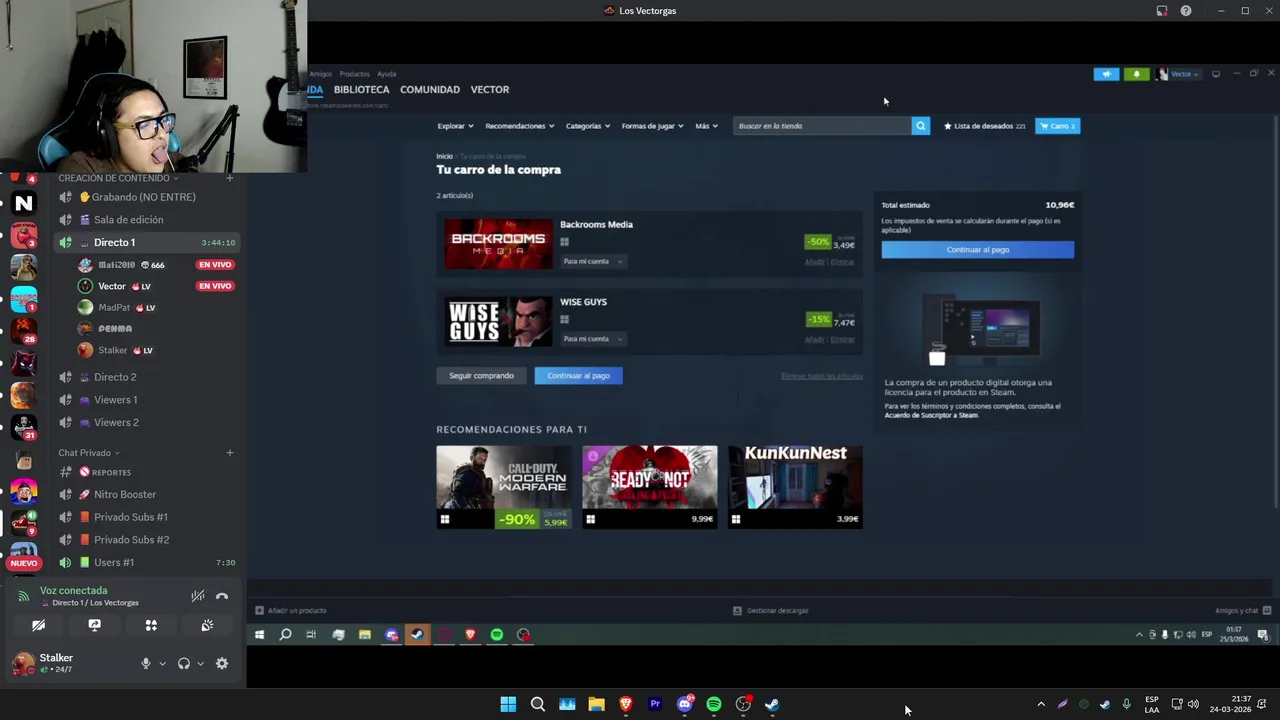The width and height of the screenshot is (1280, 720).
Task: Open Spotify in the streamed taskbar
Action: 496,634
